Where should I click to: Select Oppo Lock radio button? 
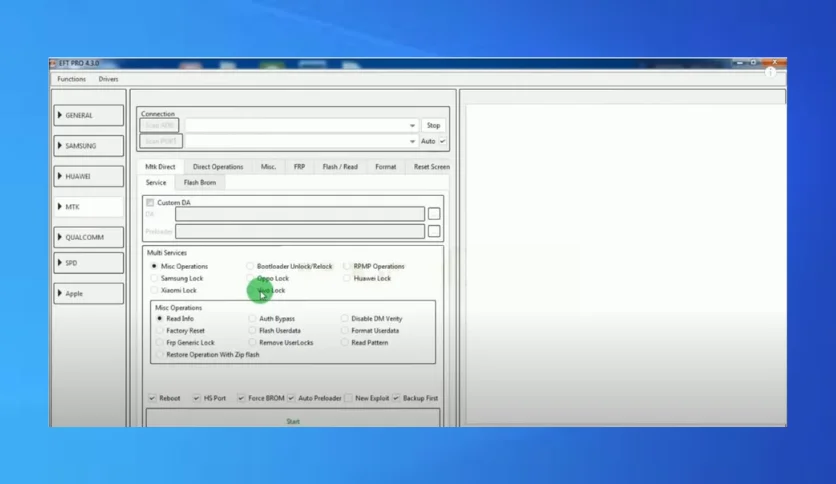pos(250,278)
